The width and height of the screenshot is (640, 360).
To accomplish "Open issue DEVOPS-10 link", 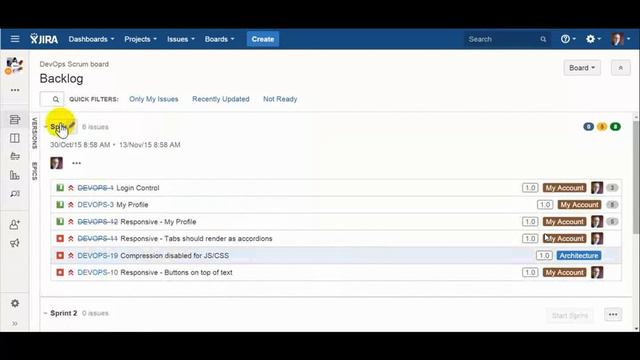I will click(98, 272).
